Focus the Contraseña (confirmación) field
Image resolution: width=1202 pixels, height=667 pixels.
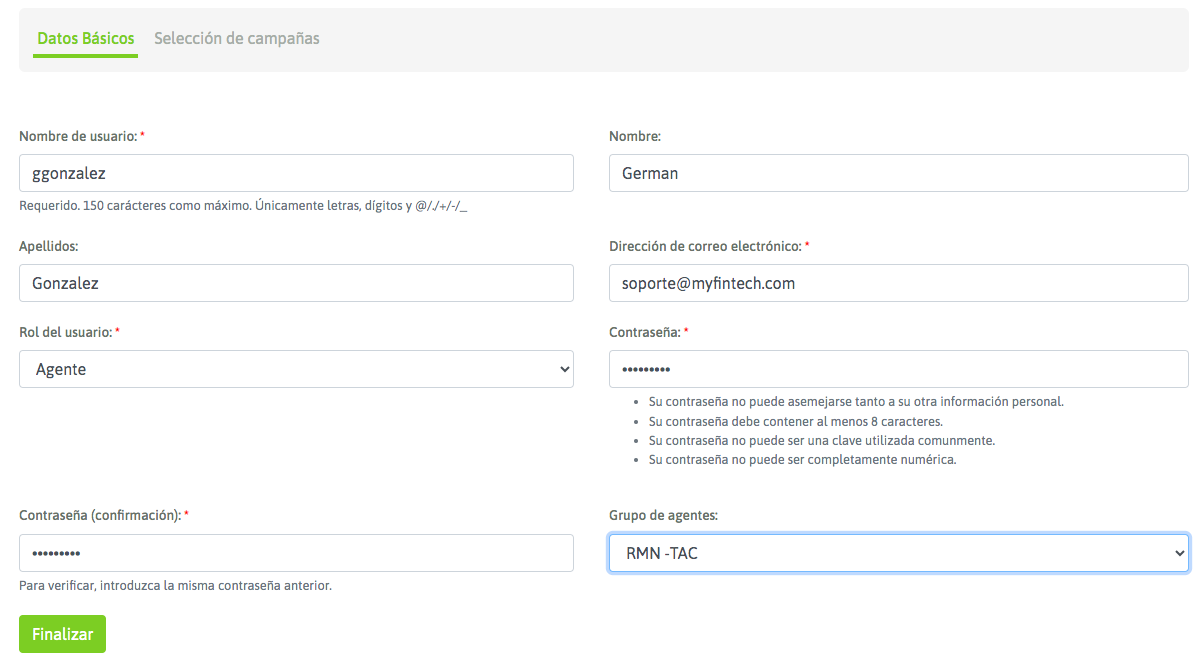click(x=296, y=553)
